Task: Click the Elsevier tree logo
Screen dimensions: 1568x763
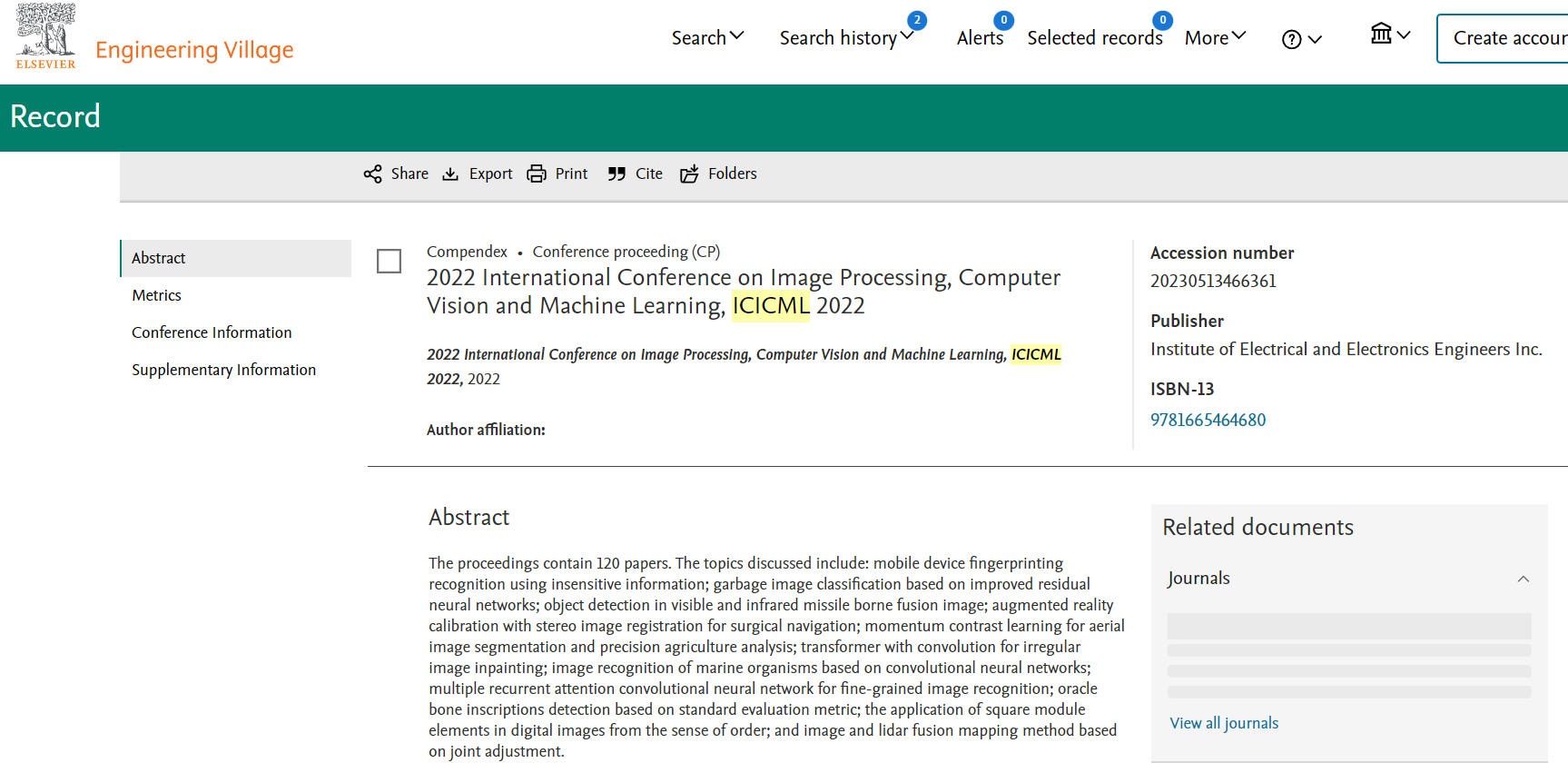Action: tap(45, 36)
